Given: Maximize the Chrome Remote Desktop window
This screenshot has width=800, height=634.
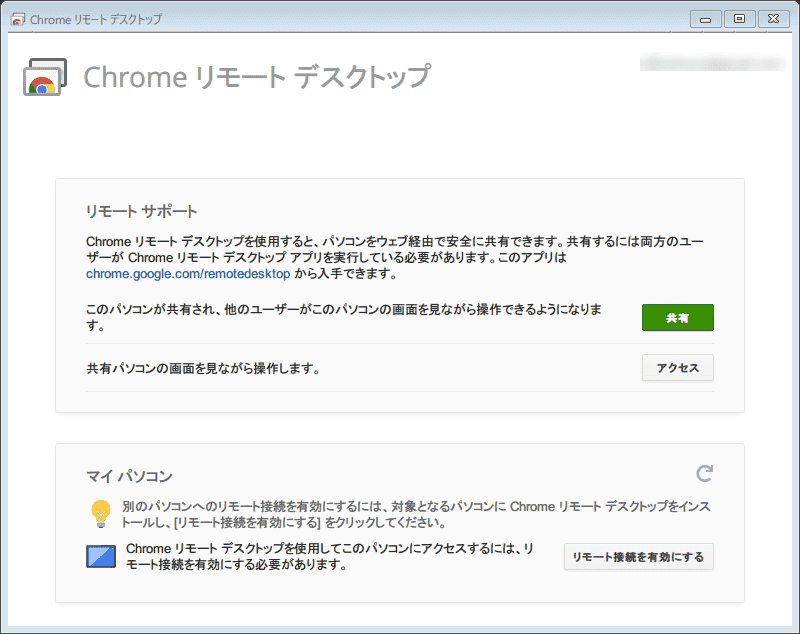Looking at the screenshot, I should [739, 18].
